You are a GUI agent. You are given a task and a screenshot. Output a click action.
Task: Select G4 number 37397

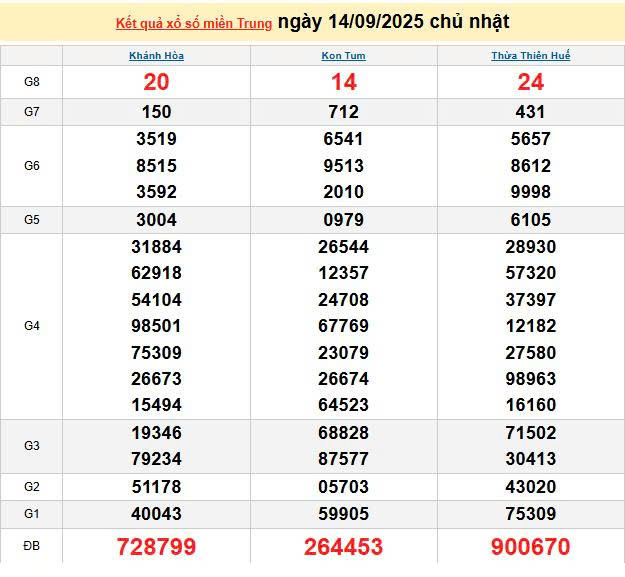click(531, 300)
